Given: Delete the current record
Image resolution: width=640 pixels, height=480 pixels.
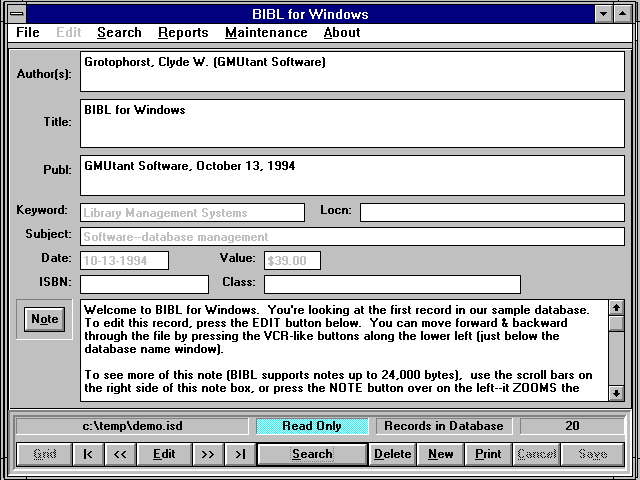Looking at the screenshot, I should point(392,454).
